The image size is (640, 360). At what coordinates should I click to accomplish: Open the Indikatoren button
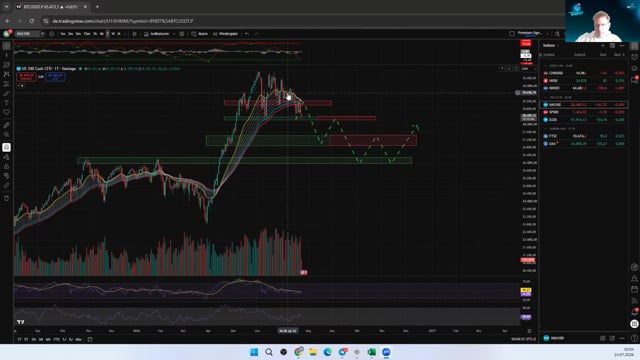(x=156, y=34)
